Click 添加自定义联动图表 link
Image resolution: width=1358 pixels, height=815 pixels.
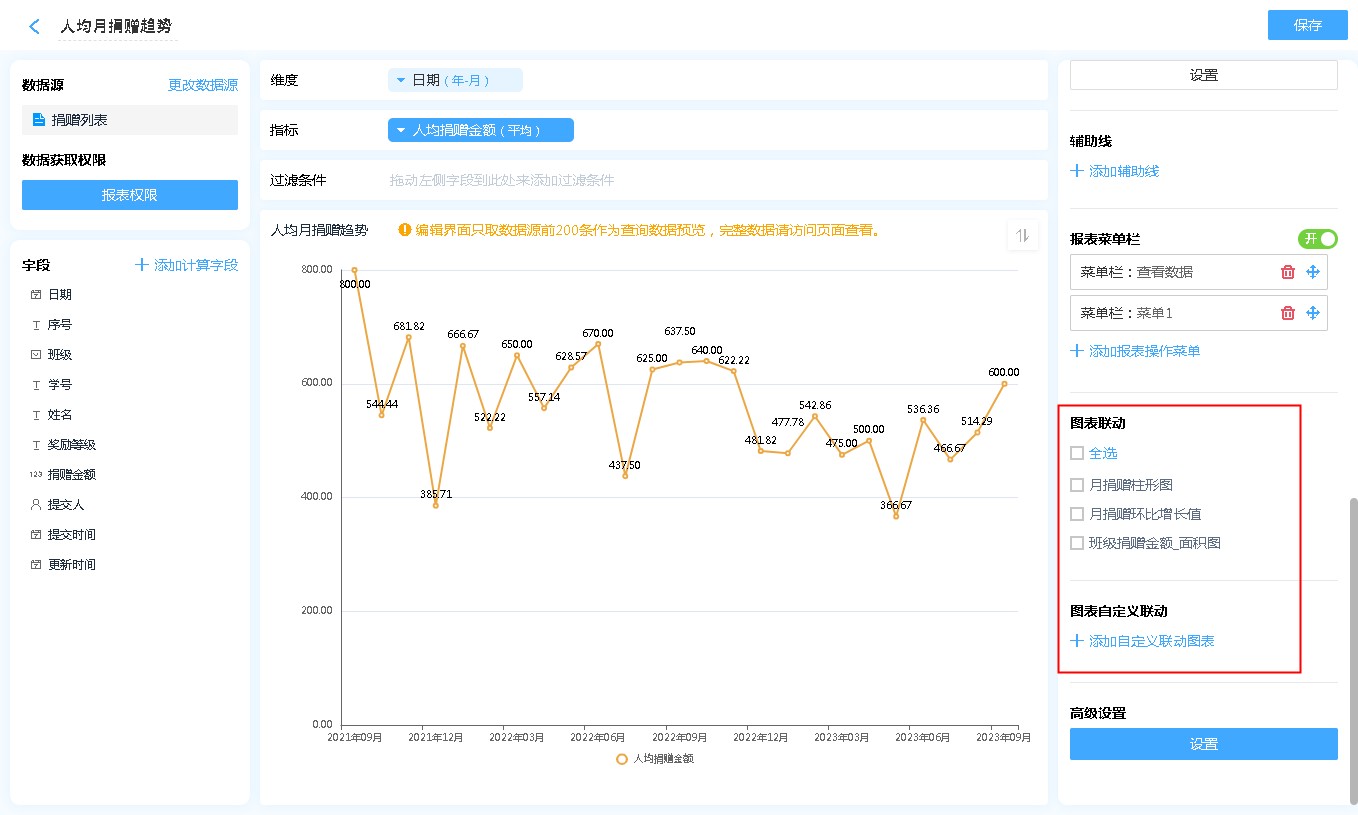(x=1151, y=641)
